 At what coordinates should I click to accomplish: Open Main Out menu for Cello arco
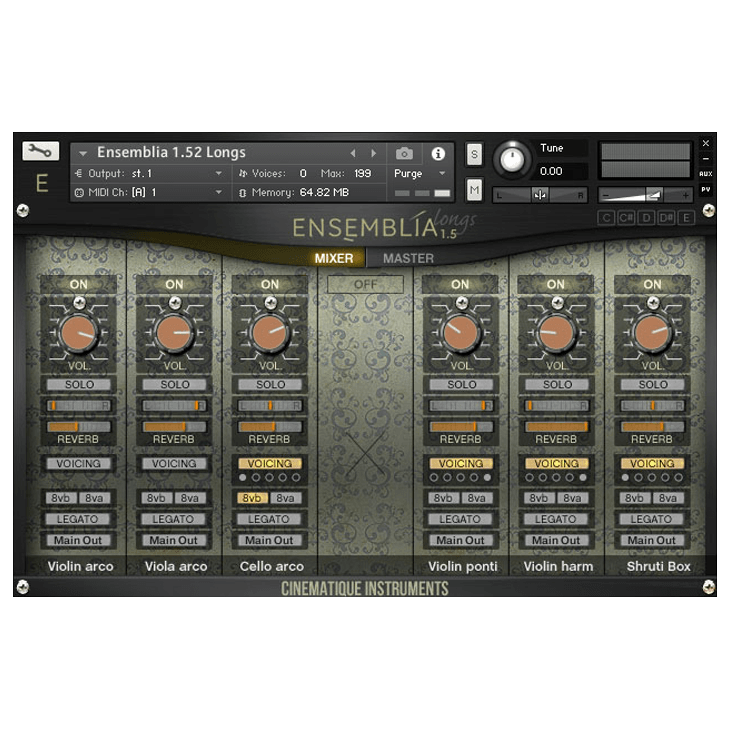(270, 541)
